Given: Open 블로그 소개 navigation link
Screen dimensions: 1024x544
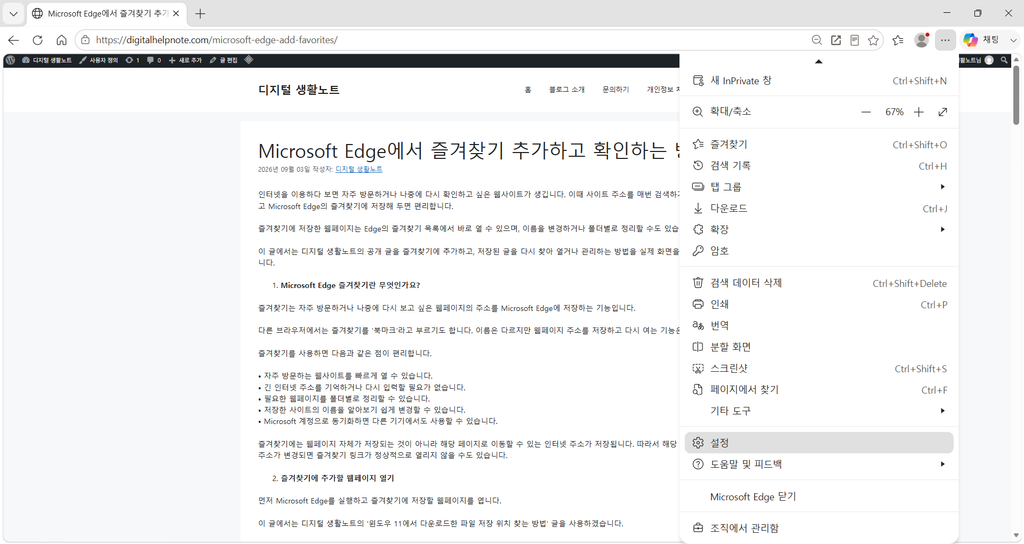Looking at the screenshot, I should tap(566, 89).
